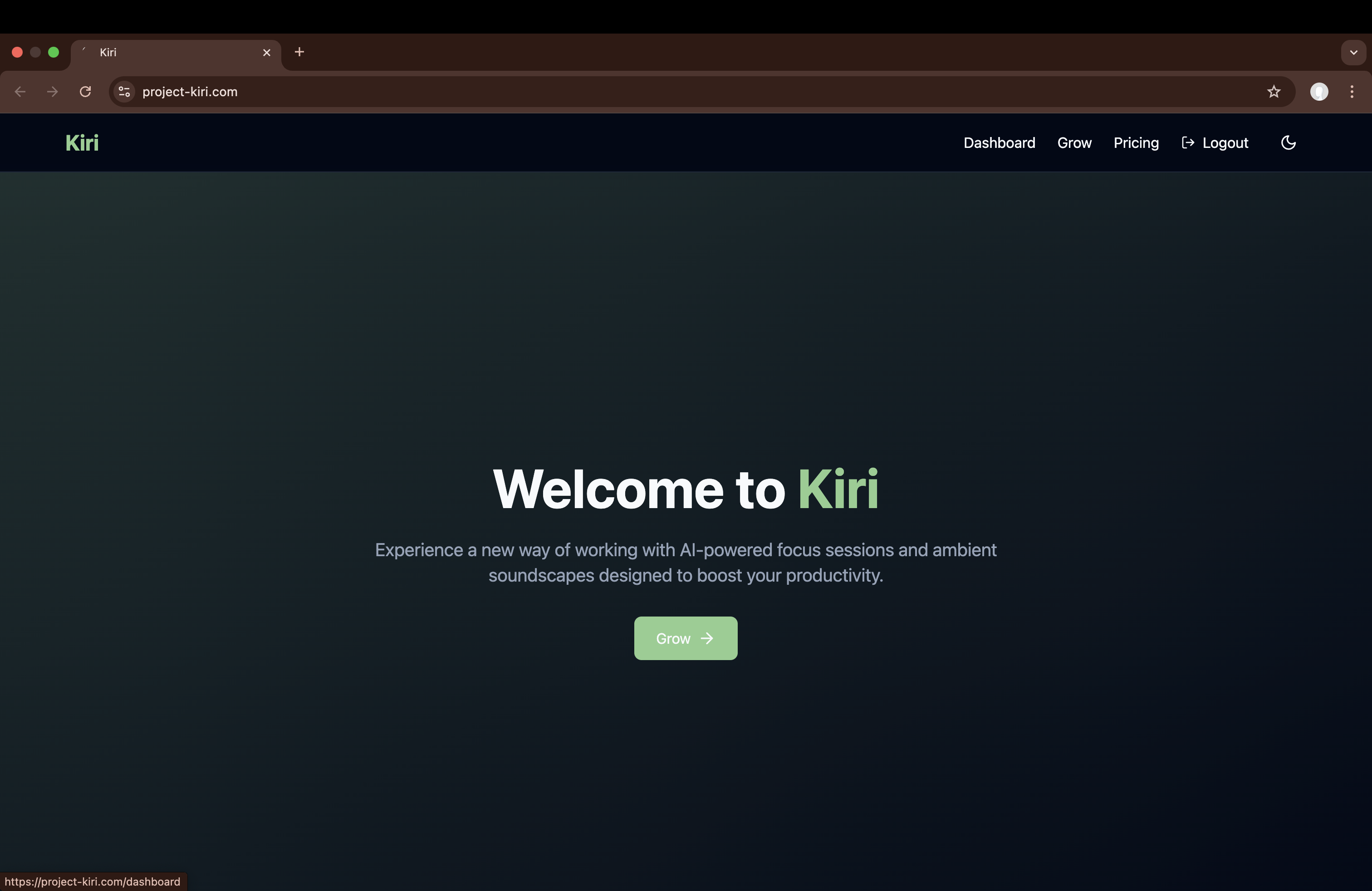The height and width of the screenshot is (891, 1372).
Task: Click inside the address bar
Action: 403,92
